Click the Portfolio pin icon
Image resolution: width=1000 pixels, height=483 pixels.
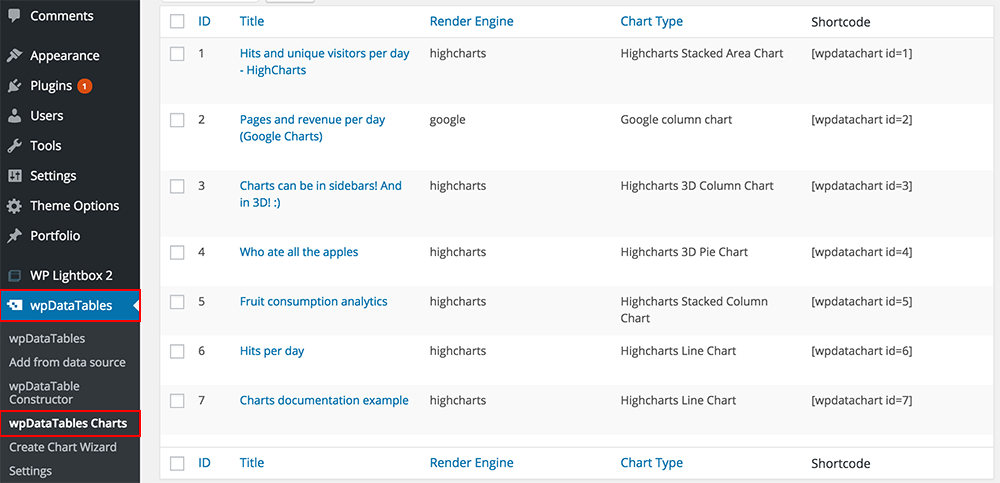[x=14, y=235]
